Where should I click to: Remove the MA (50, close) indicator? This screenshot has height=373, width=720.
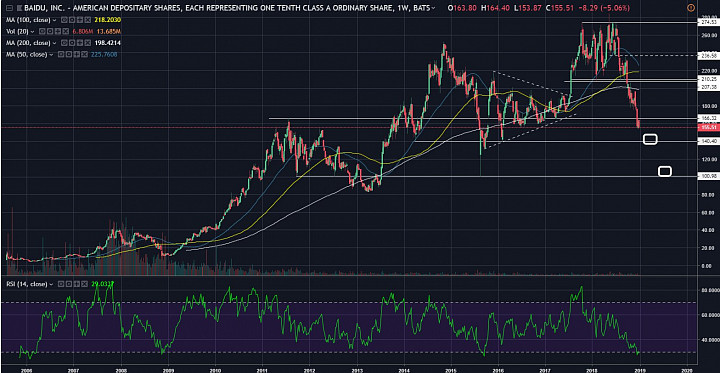(84, 54)
